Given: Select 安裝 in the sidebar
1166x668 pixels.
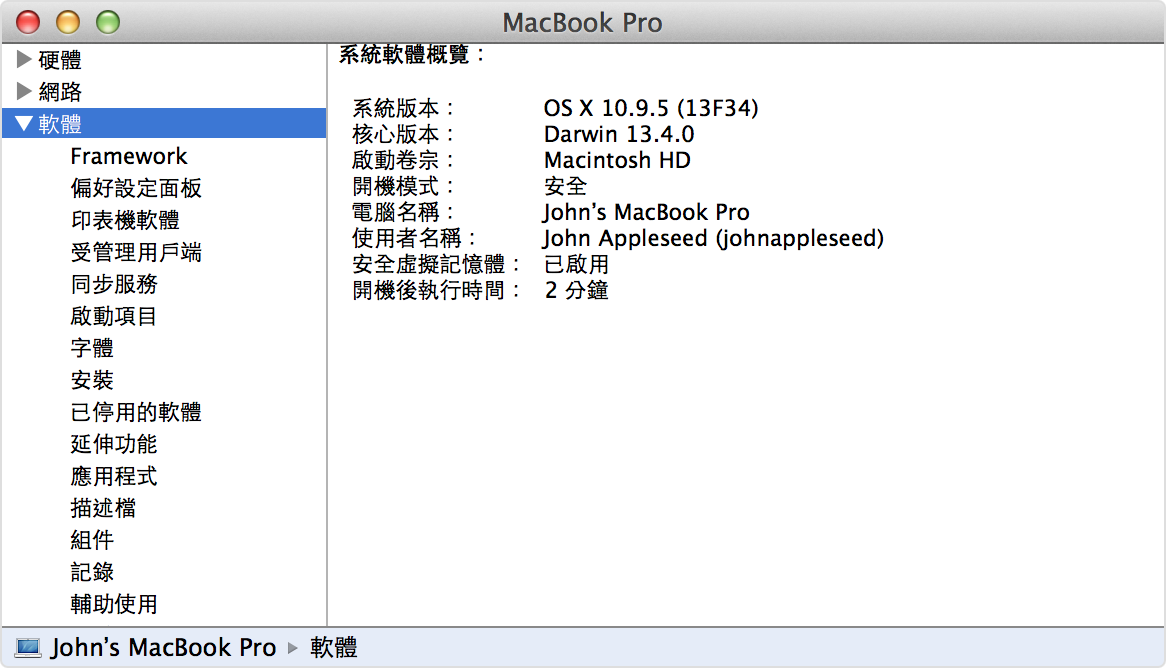Looking at the screenshot, I should pos(92,380).
